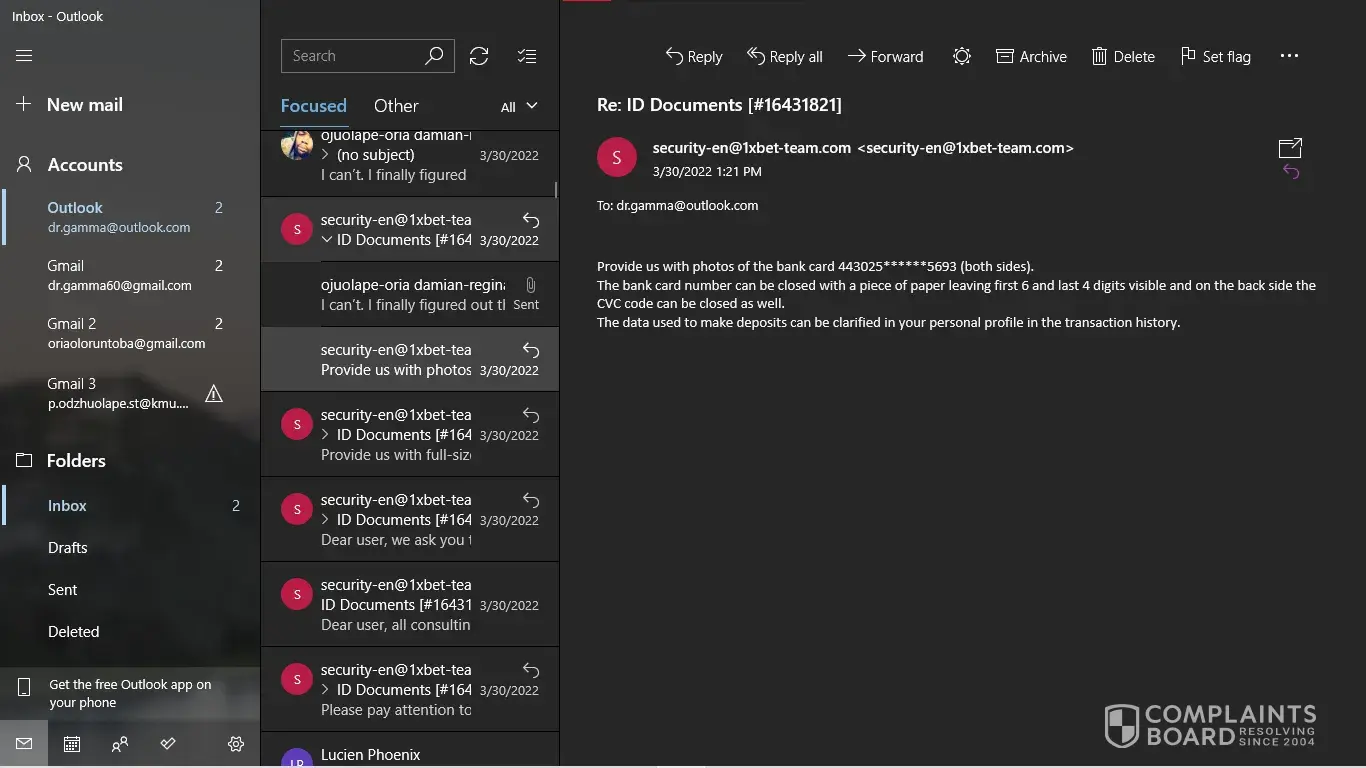The image size is (1366, 768).
Task: Open more actions ellipsis menu
Action: [x=1289, y=56]
